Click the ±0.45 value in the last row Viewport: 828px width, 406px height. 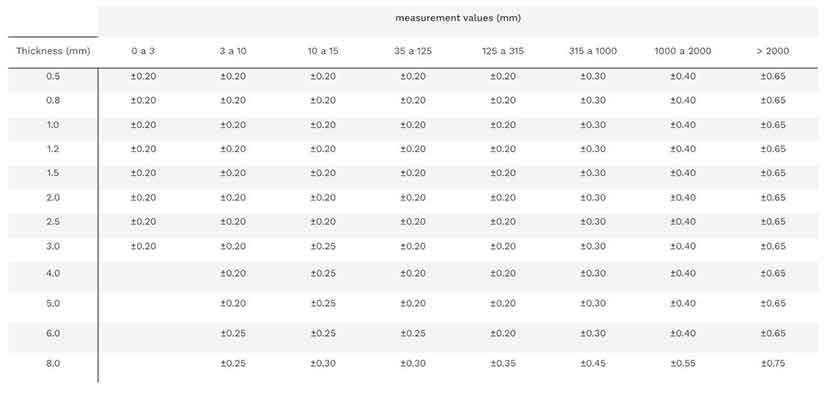(593, 364)
